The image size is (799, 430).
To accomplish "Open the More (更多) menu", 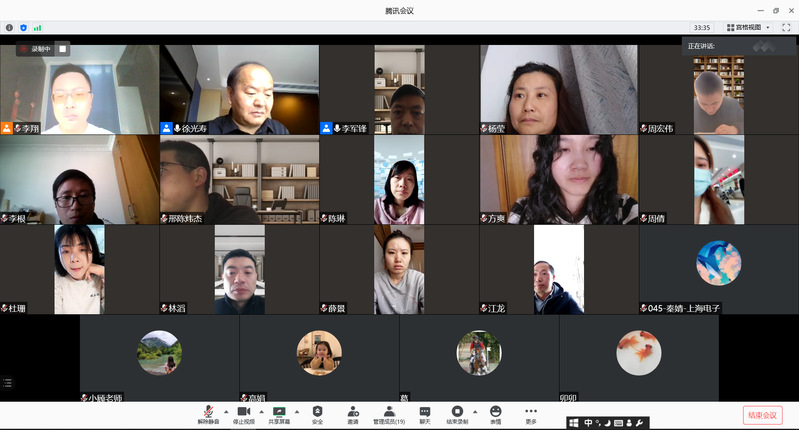I will (x=531, y=412).
